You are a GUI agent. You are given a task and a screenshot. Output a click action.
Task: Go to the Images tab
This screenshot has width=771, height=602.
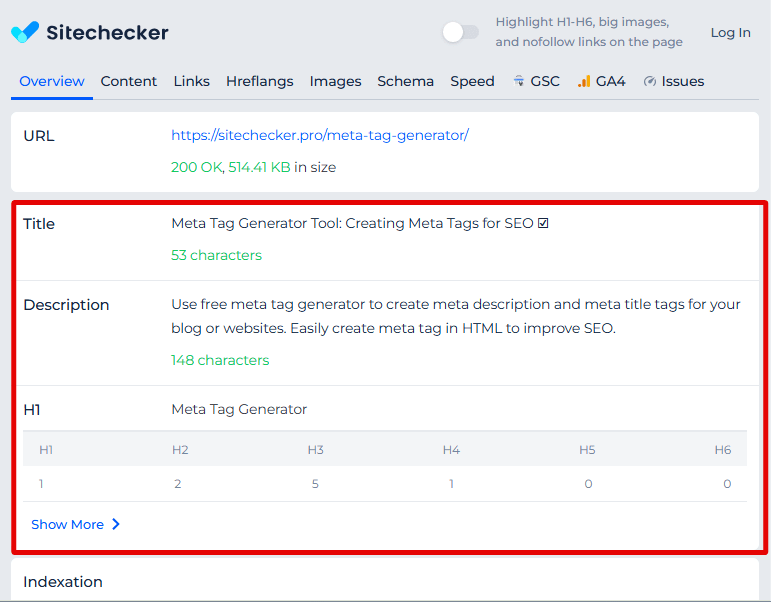coord(335,81)
